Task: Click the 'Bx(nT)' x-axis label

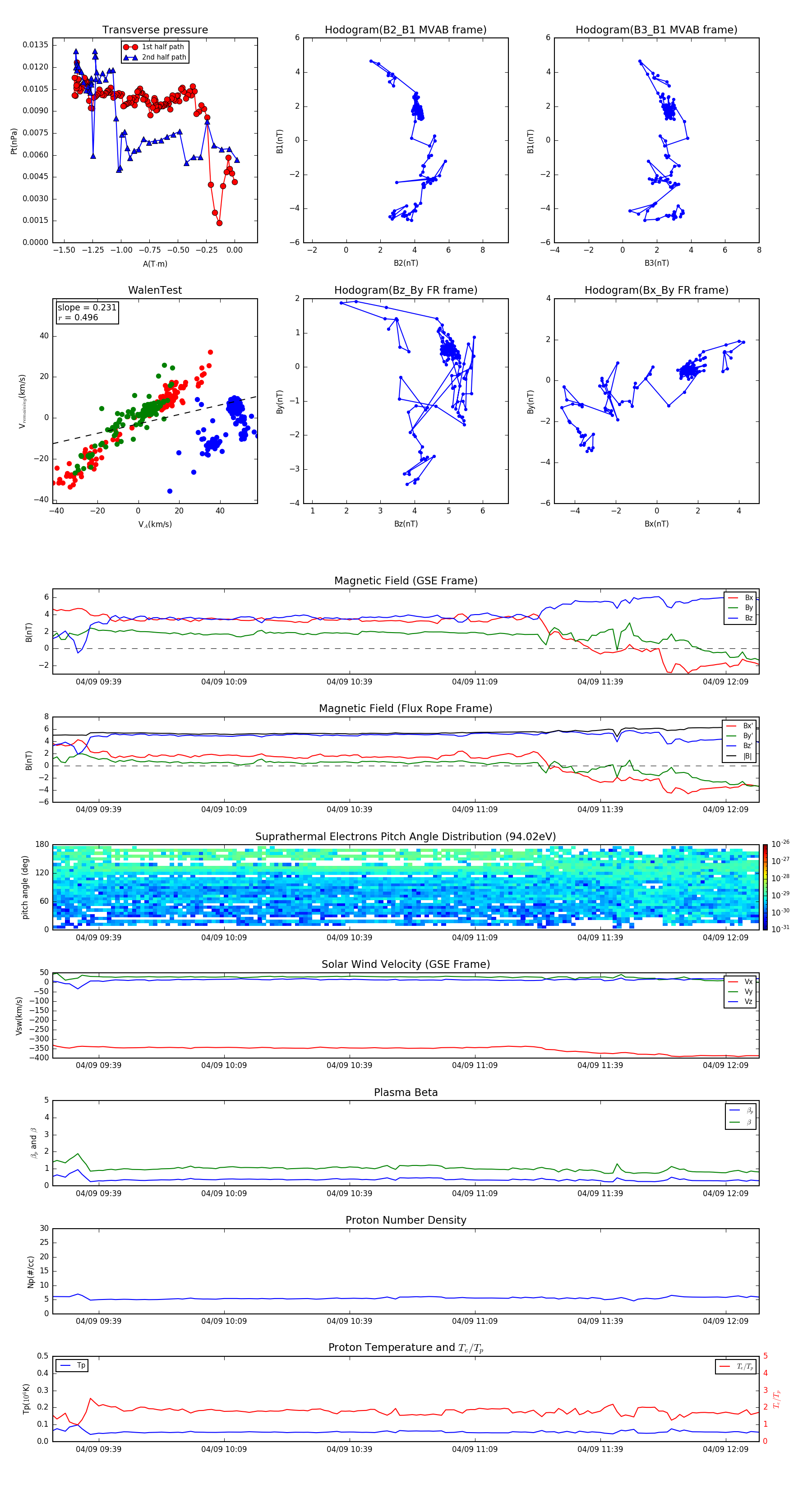Action: click(656, 524)
